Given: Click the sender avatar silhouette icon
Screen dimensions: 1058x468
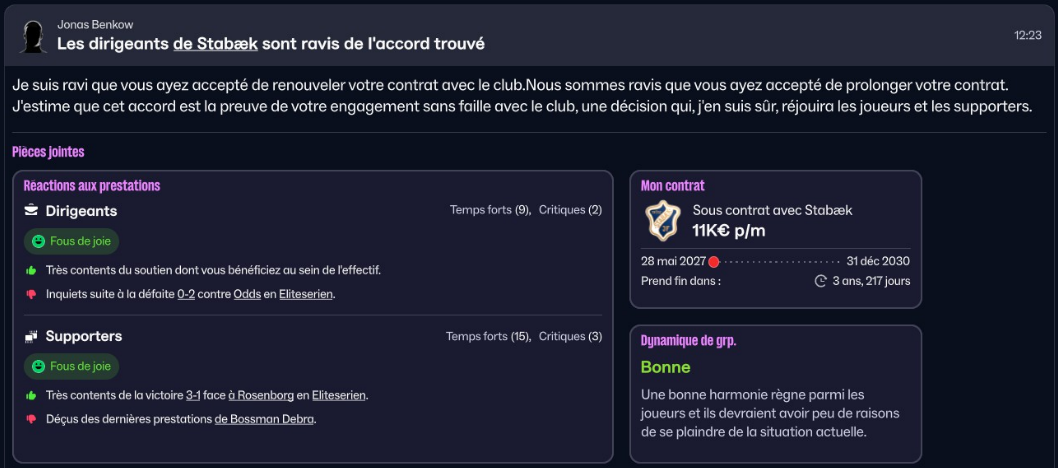Looking at the screenshot, I should click(x=33, y=36).
